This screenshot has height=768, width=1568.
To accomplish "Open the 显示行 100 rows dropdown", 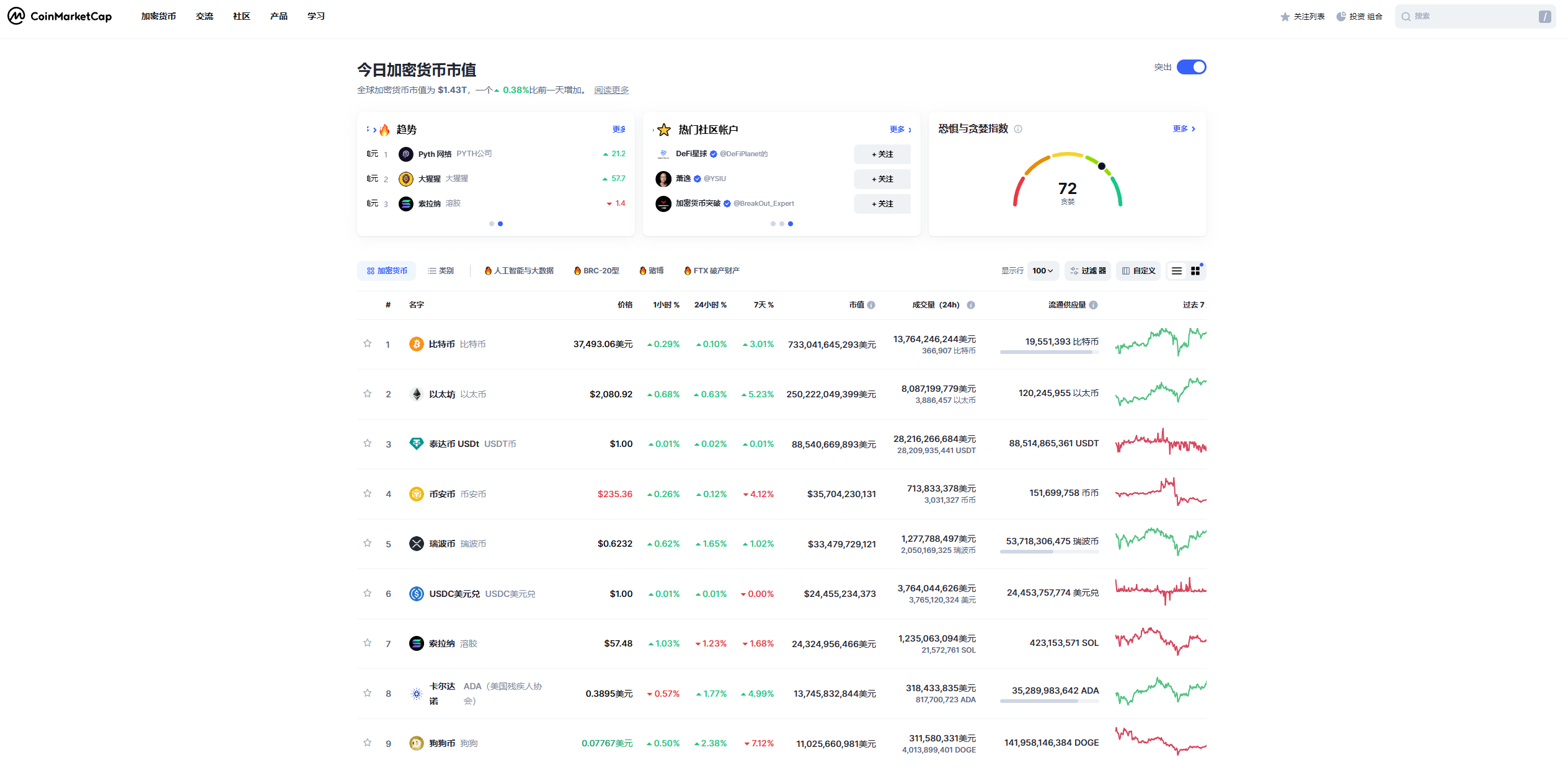I will pyautogui.click(x=1043, y=271).
